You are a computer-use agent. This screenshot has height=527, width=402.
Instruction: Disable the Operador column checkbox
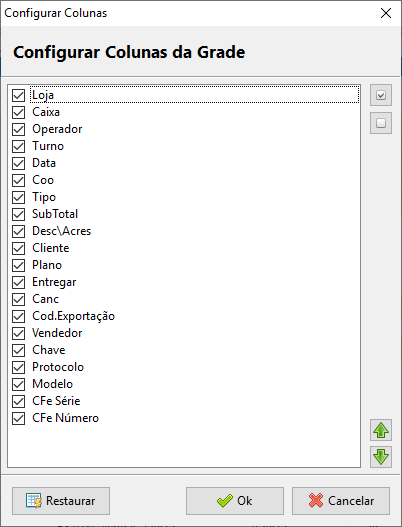(x=18, y=129)
